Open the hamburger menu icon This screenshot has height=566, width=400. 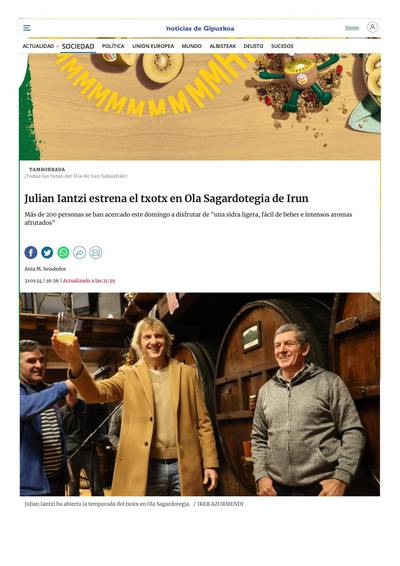click(27, 28)
